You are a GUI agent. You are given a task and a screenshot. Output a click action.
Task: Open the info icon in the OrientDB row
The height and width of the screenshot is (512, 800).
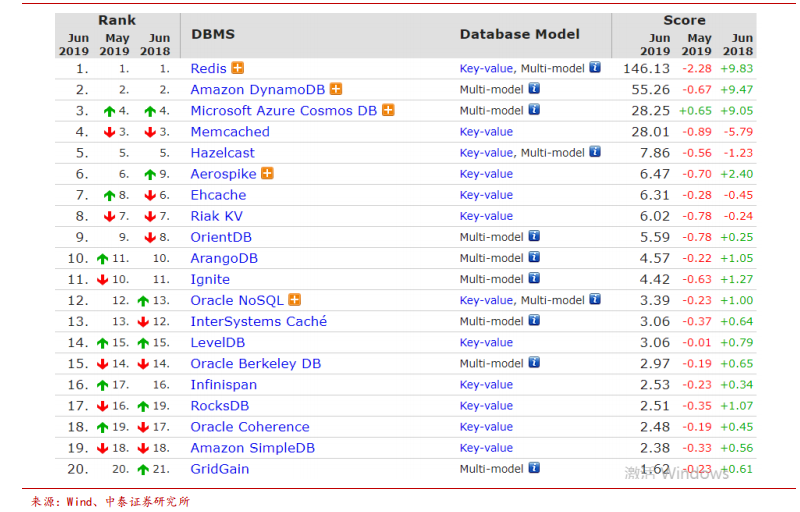534,236
